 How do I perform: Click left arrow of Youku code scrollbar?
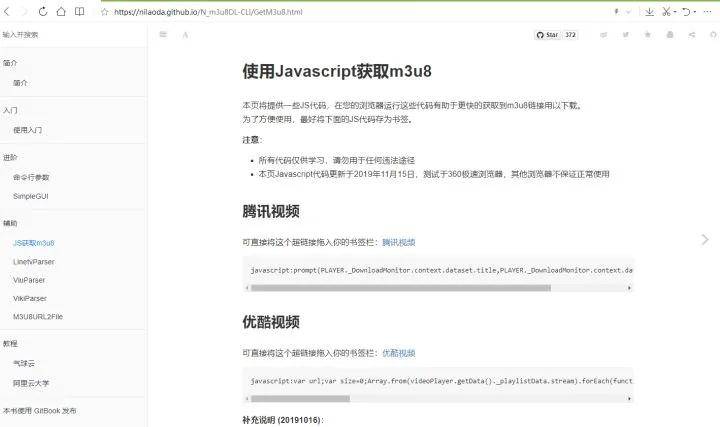(247, 399)
